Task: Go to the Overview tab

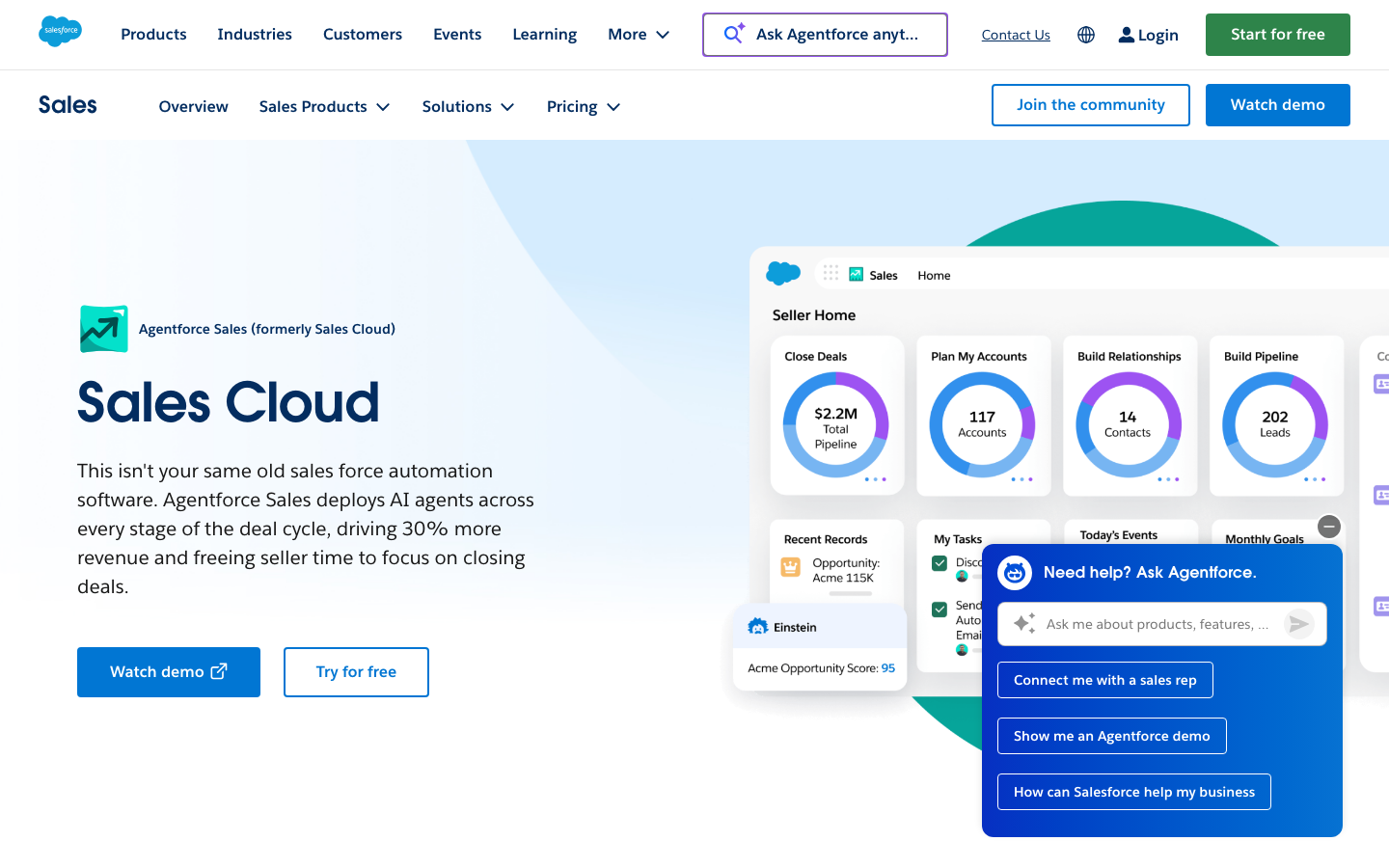Action: coord(194,106)
